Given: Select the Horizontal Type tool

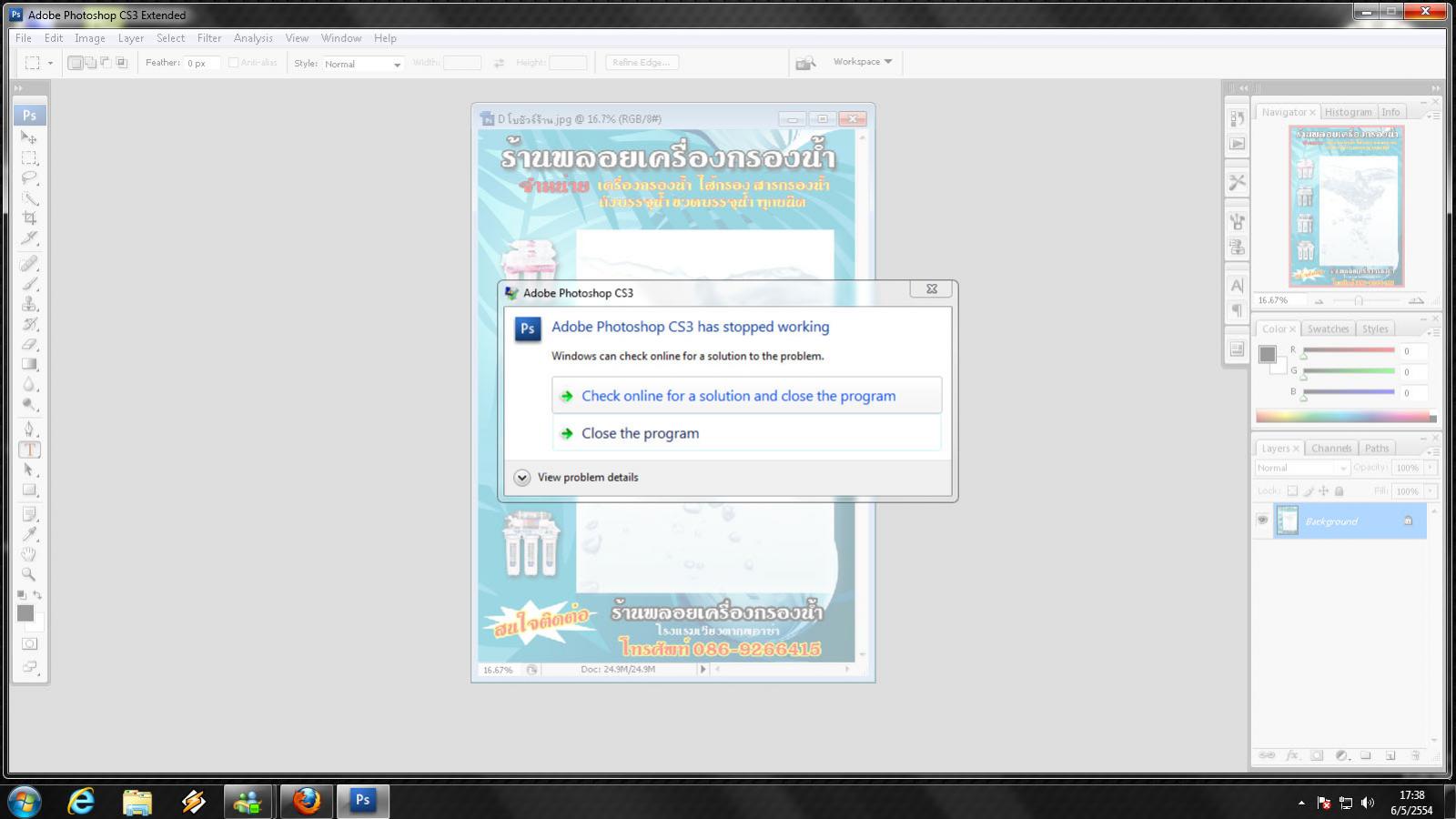Looking at the screenshot, I should [29, 450].
